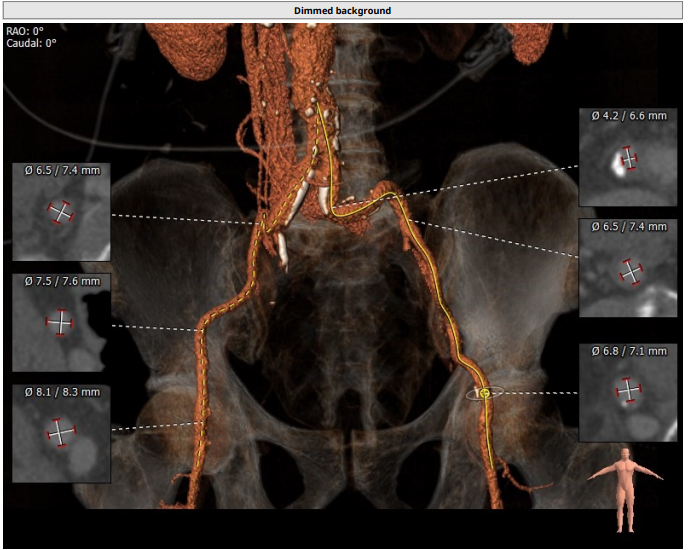Screen dimensions: 688x550
Task: Click the crosshair in the 4.2 / 6.6 mm cross-section
Action: pyautogui.click(x=628, y=157)
